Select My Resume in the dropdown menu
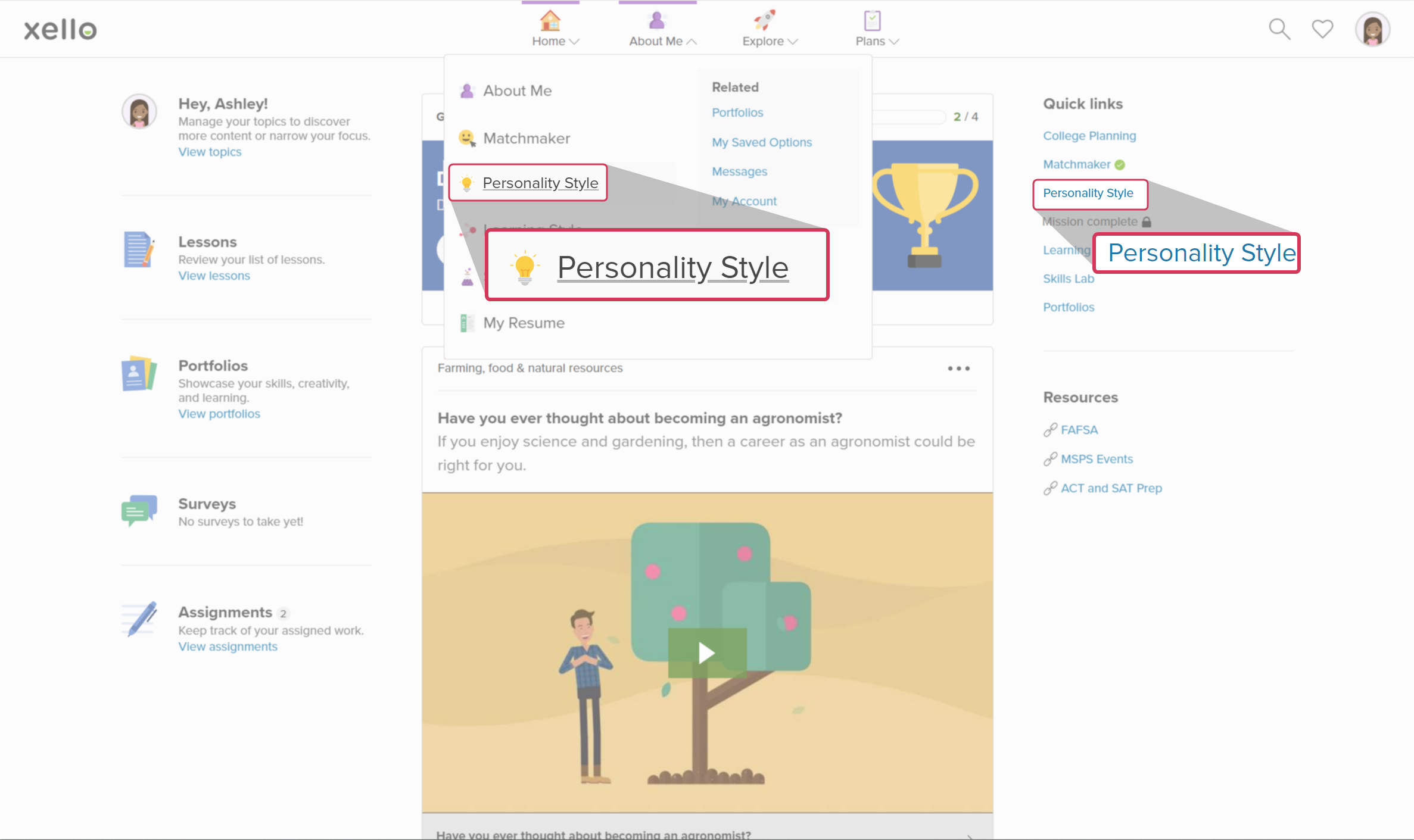The width and height of the screenshot is (1414, 840). point(524,323)
